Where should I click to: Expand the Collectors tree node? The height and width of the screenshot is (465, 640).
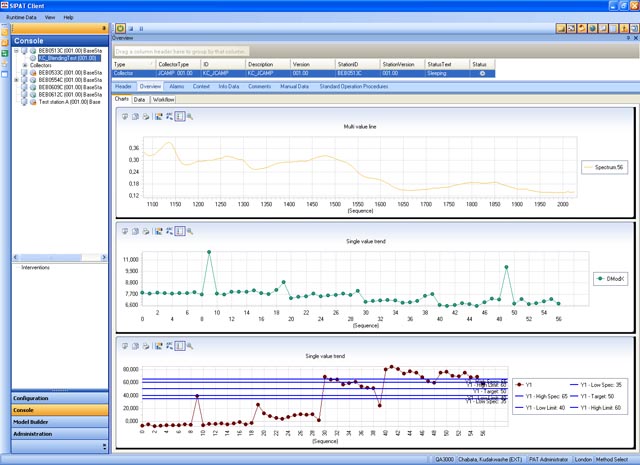pos(24,65)
